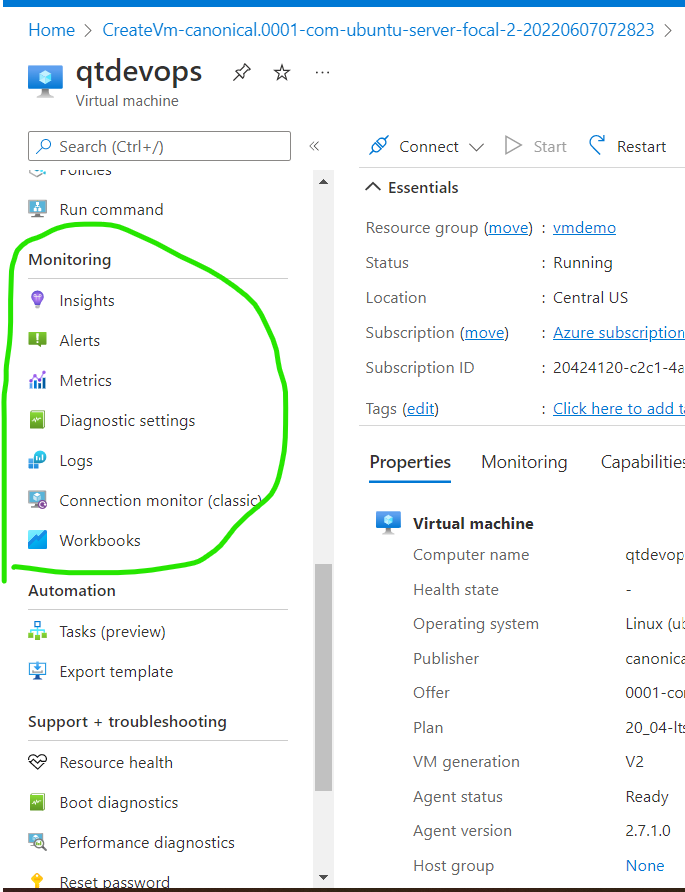This screenshot has width=685, height=892.
Task: Click the Central US location value
Action: (591, 298)
